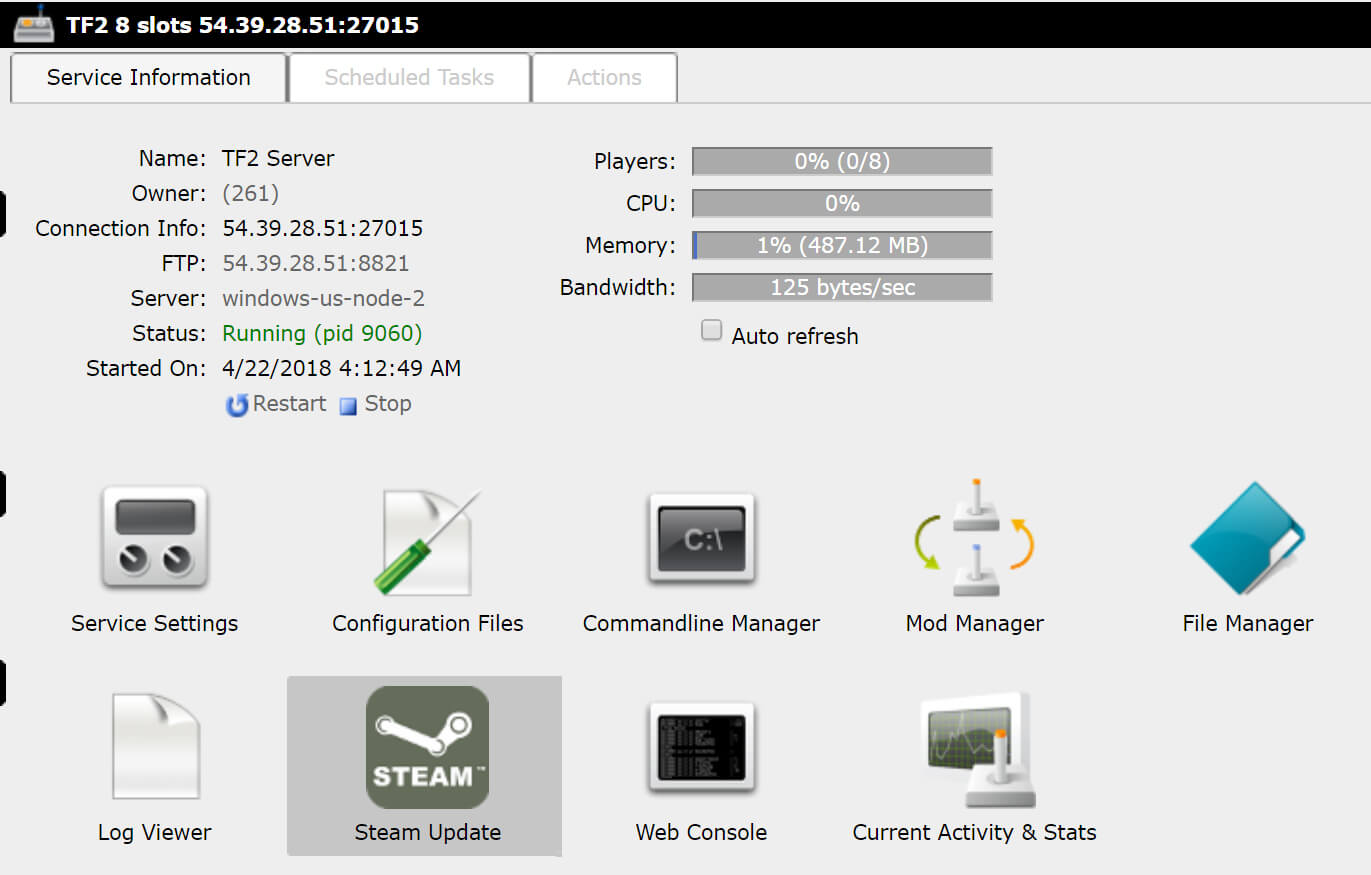Launch the Commandline Manager icon

[x=701, y=538]
